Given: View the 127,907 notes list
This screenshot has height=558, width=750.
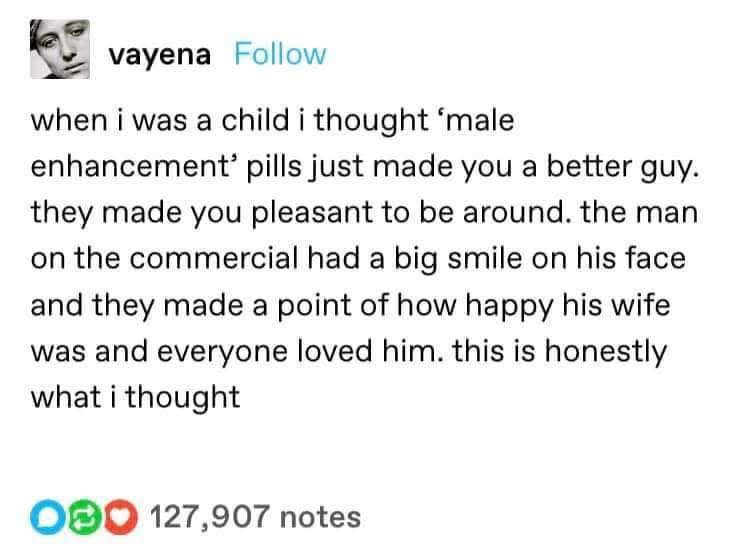Looking at the screenshot, I should pos(254,516).
